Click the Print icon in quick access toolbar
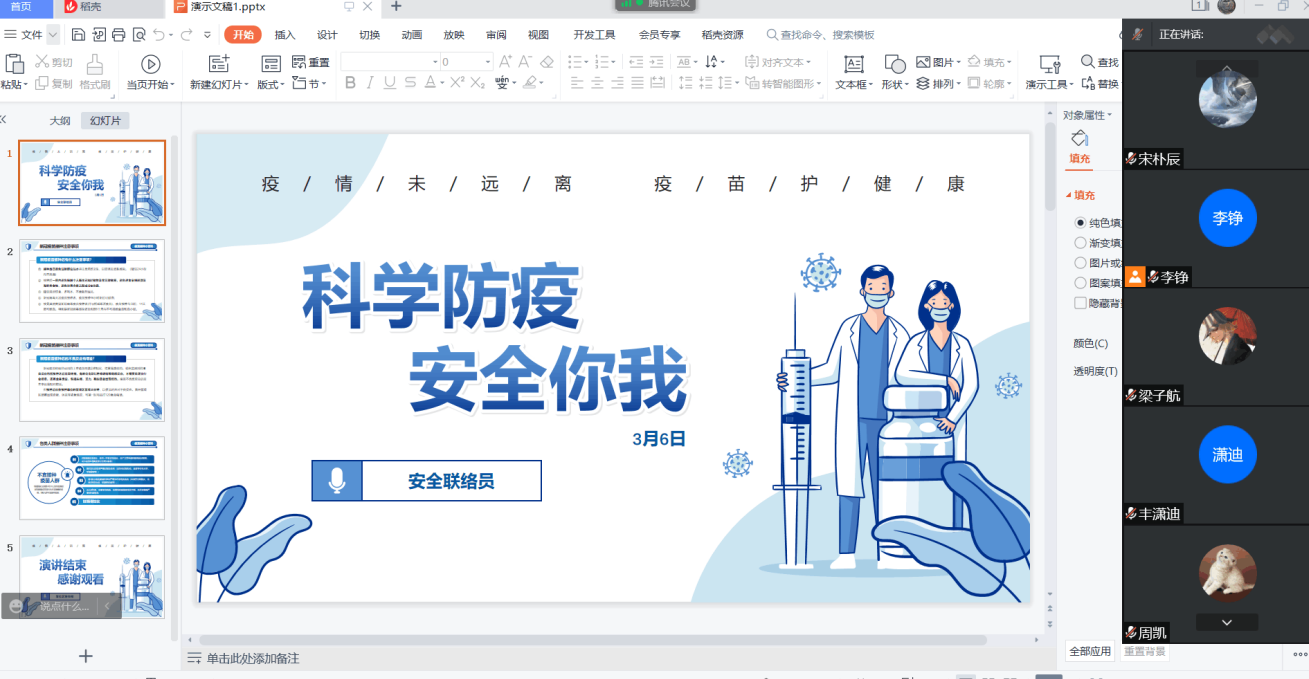Image resolution: width=1309 pixels, height=679 pixels. click(x=119, y=35)
